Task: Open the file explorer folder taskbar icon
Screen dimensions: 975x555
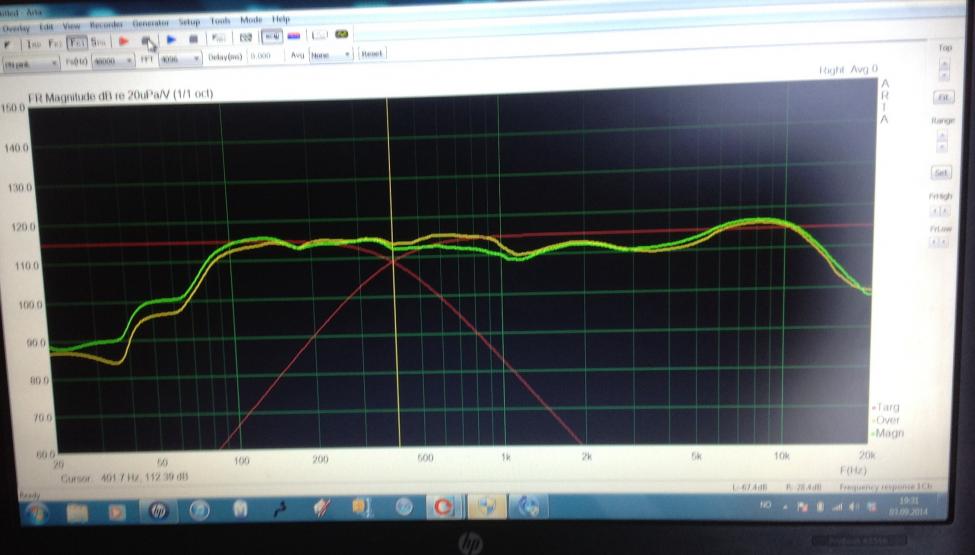Action: point(77,513)
